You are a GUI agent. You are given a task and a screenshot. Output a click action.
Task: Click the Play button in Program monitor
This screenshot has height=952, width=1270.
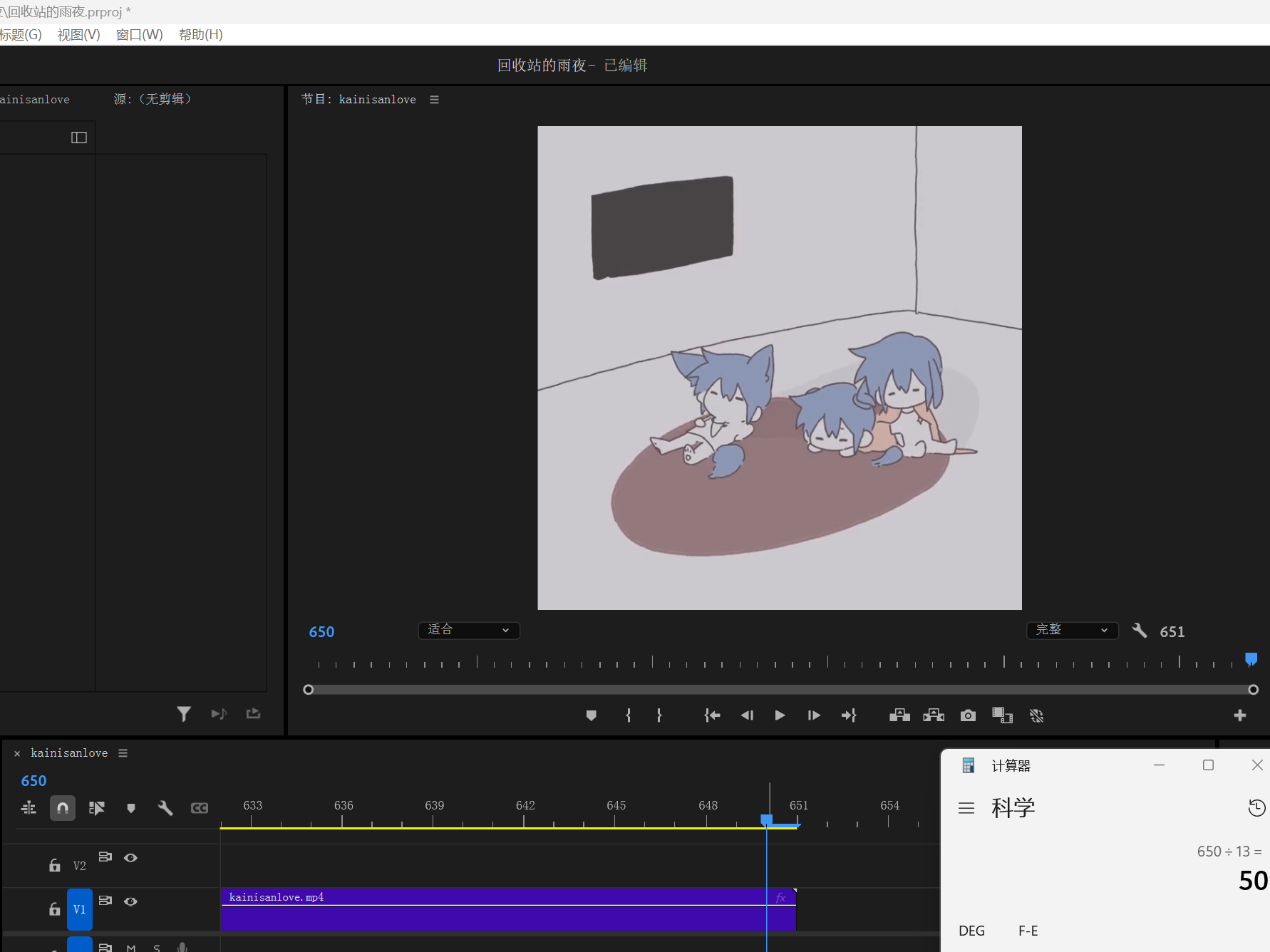pos(780,715)
